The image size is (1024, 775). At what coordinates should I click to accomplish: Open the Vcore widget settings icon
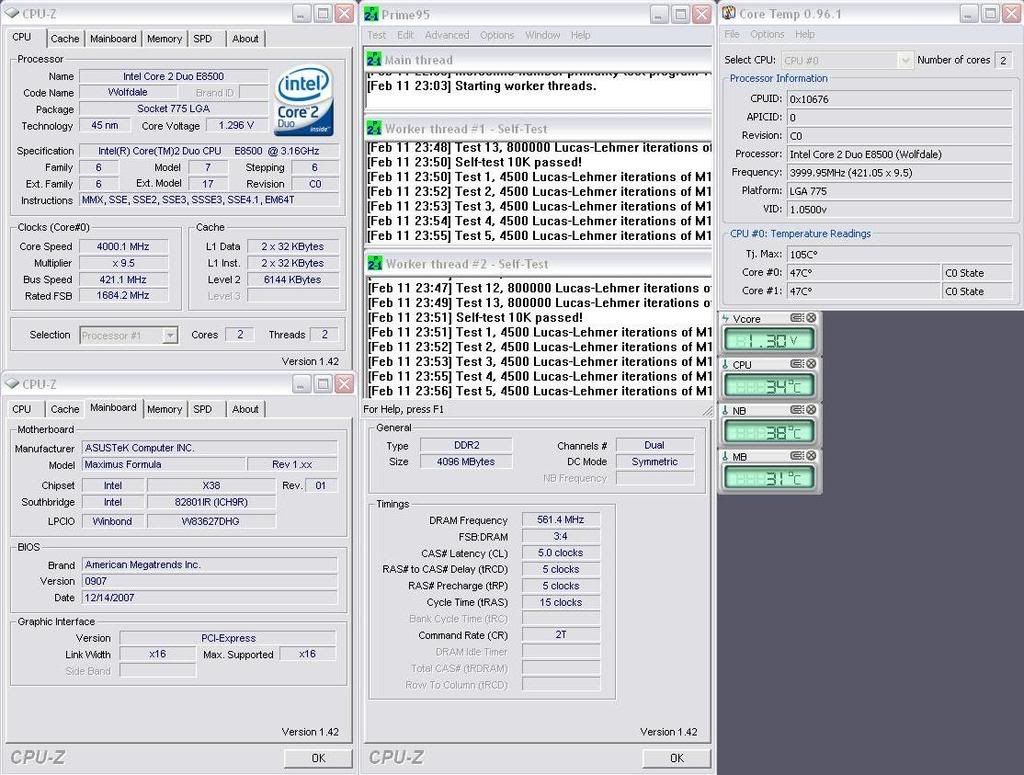coord(797,318)
